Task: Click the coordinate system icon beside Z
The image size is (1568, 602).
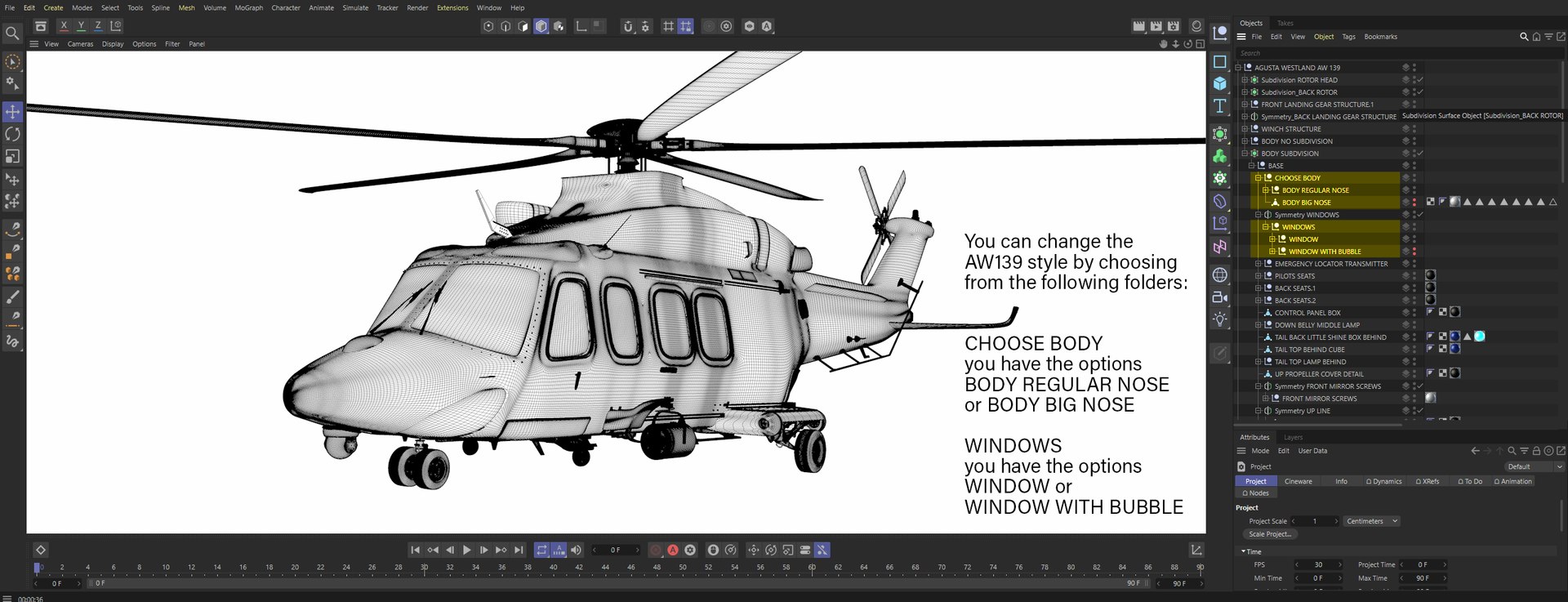Action: (x=116, y=26)
